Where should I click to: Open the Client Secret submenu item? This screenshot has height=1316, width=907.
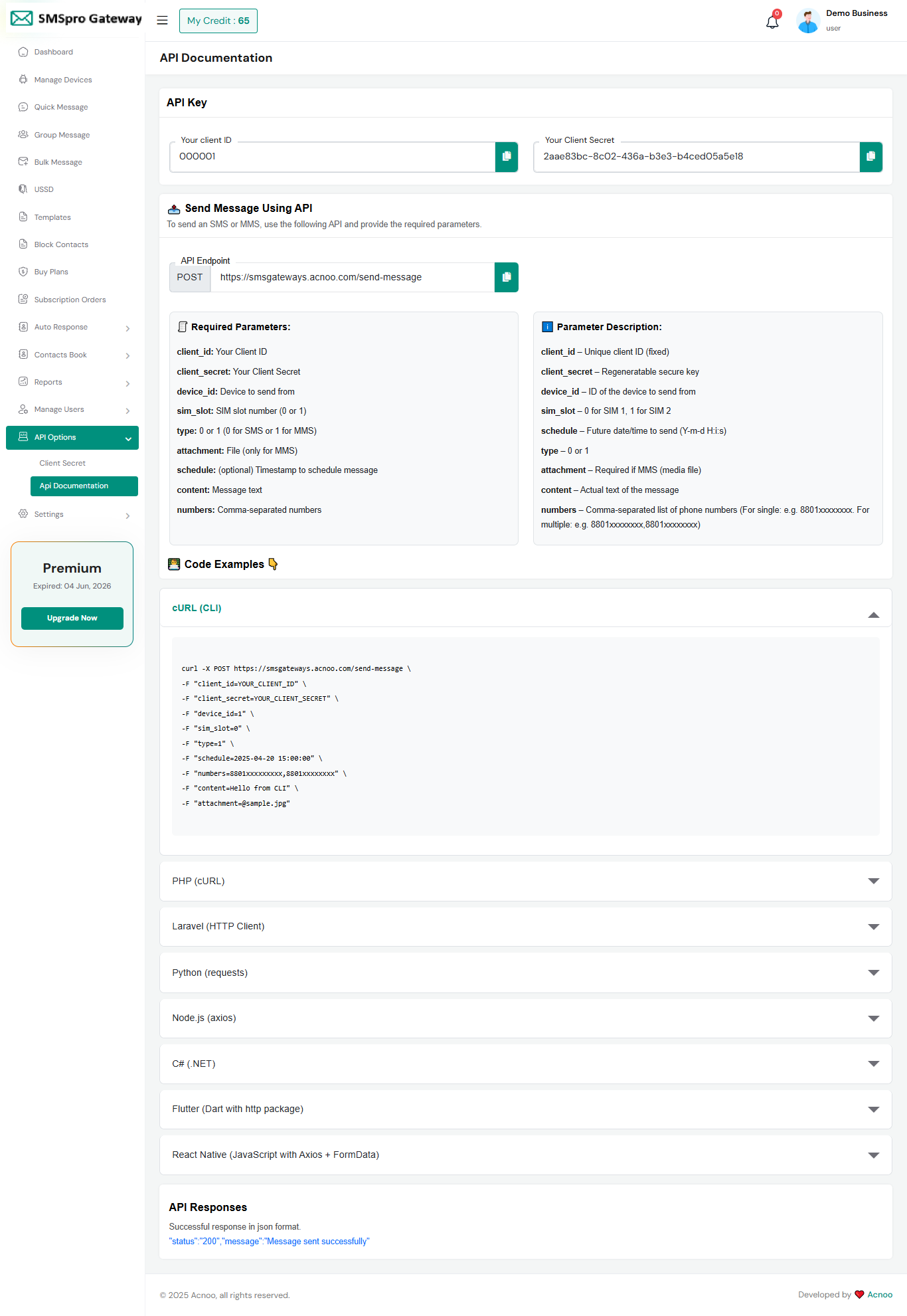pos(62,464)
